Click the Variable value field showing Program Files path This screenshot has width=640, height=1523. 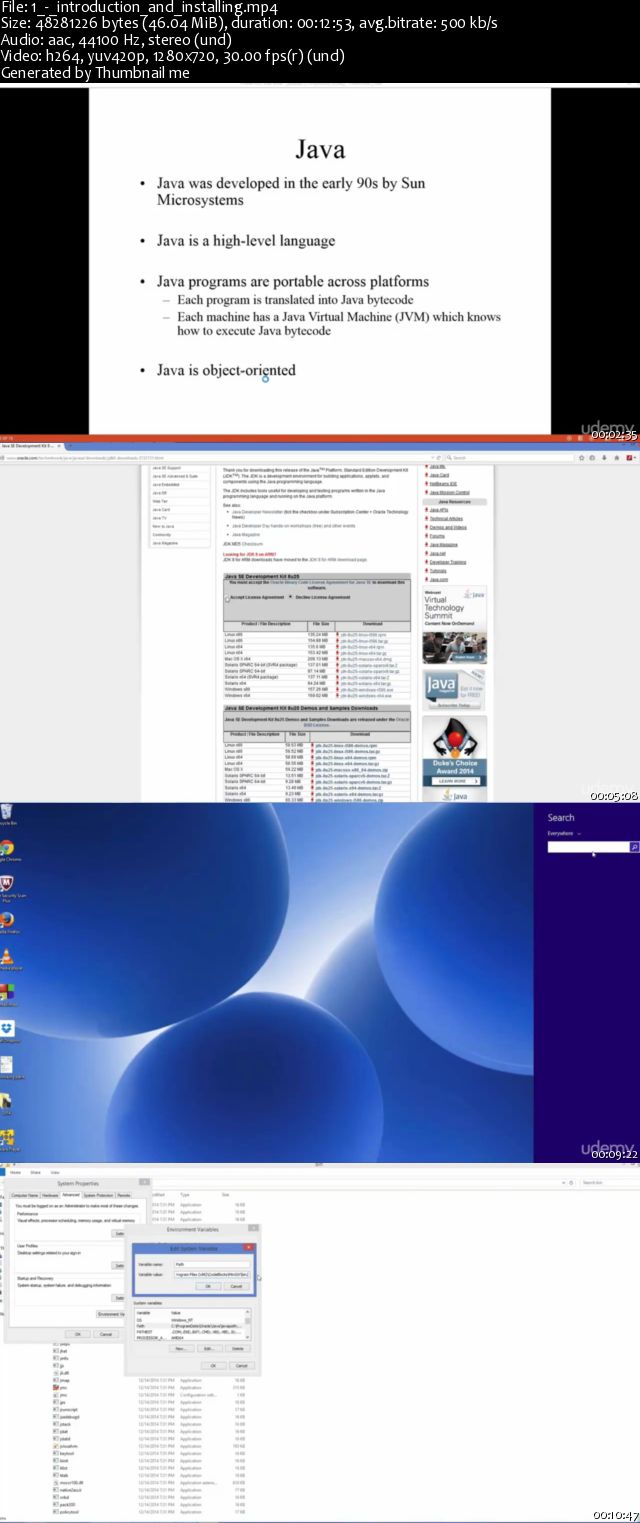(211, 1274)
